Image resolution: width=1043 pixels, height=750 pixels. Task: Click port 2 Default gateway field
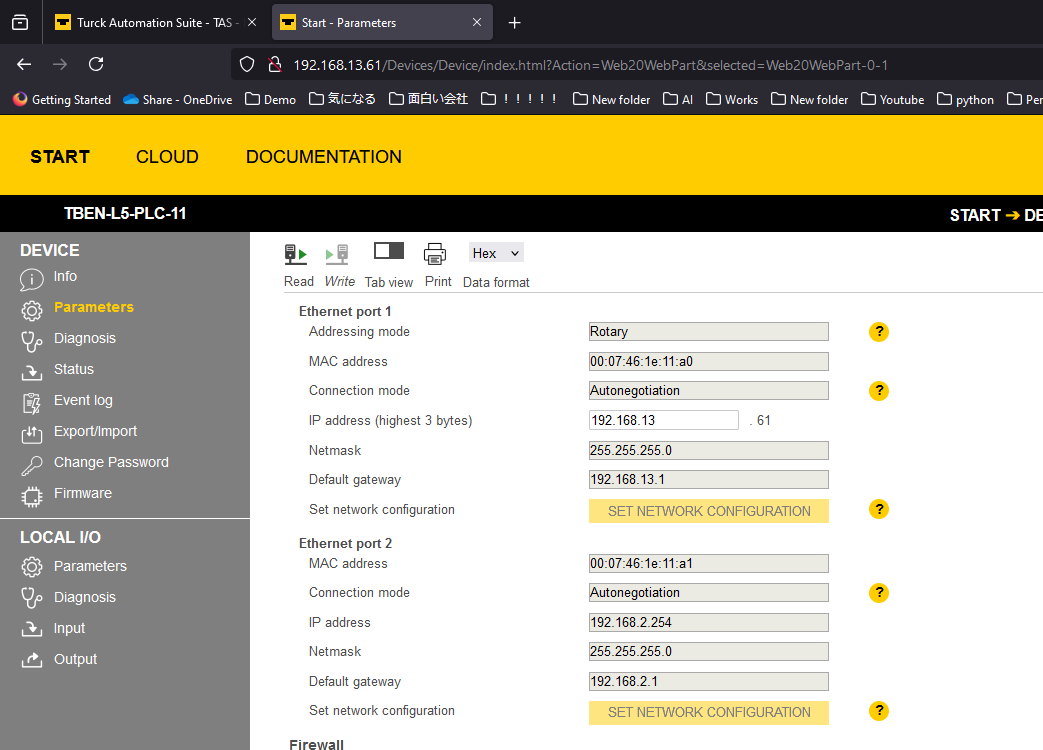pos(708,682)
